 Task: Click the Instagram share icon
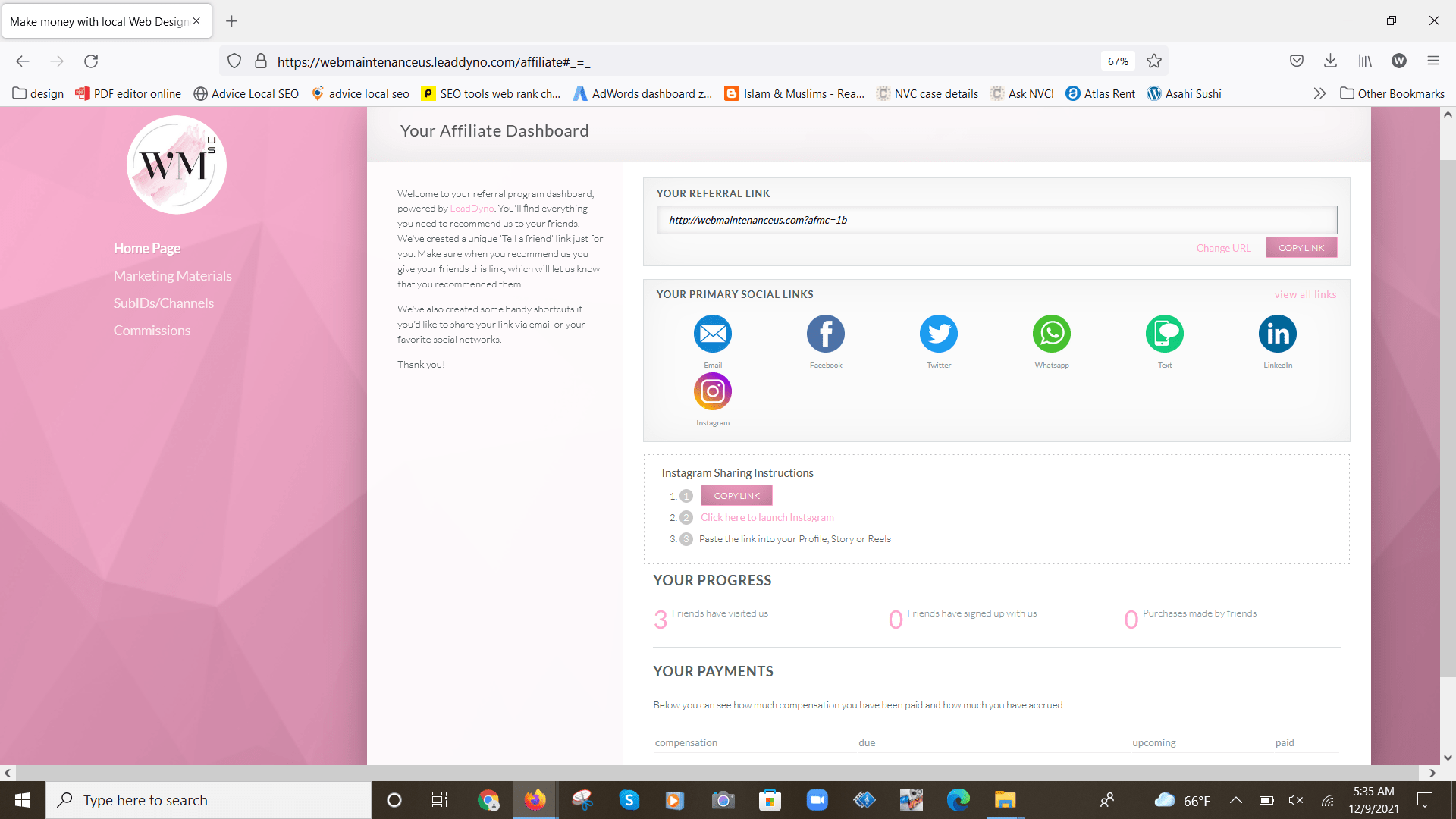tap(713, 391)
